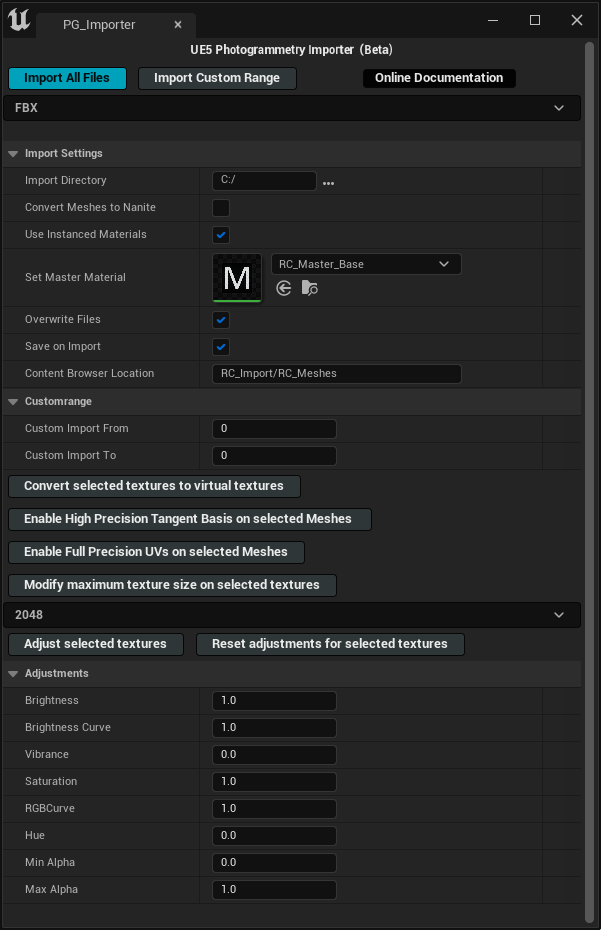The height and width of the screenshot is (930, 601).
Task: Modify maximum texture size on selected textures
Action: tap(172, 585)
